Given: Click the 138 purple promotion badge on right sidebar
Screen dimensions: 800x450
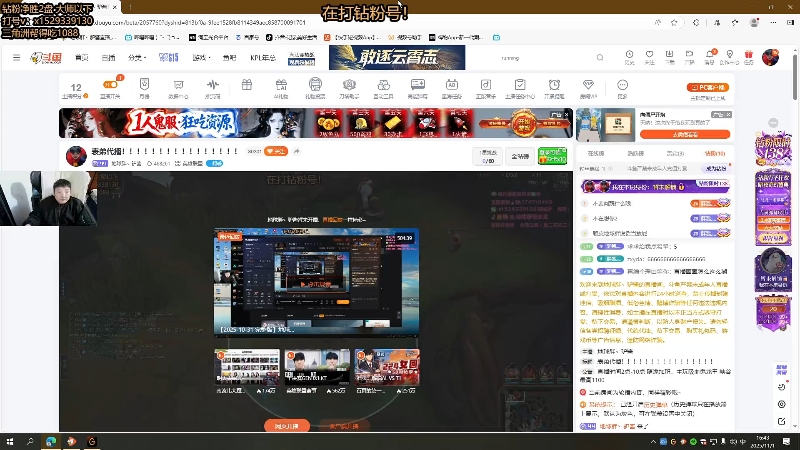Looking at the screenshot, I should 773,148.
